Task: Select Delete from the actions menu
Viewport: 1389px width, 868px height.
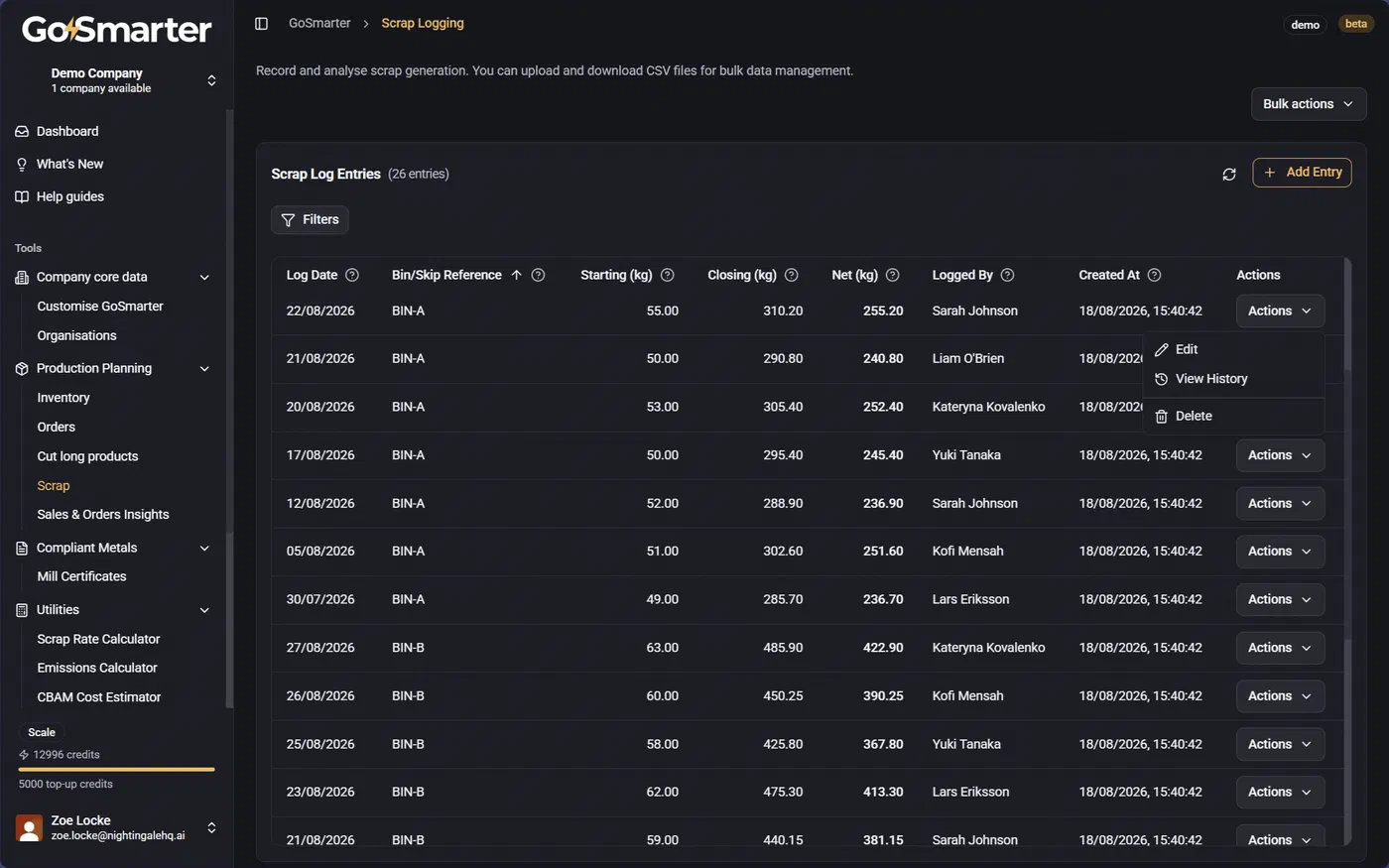Action: [x=1233, y=417]
